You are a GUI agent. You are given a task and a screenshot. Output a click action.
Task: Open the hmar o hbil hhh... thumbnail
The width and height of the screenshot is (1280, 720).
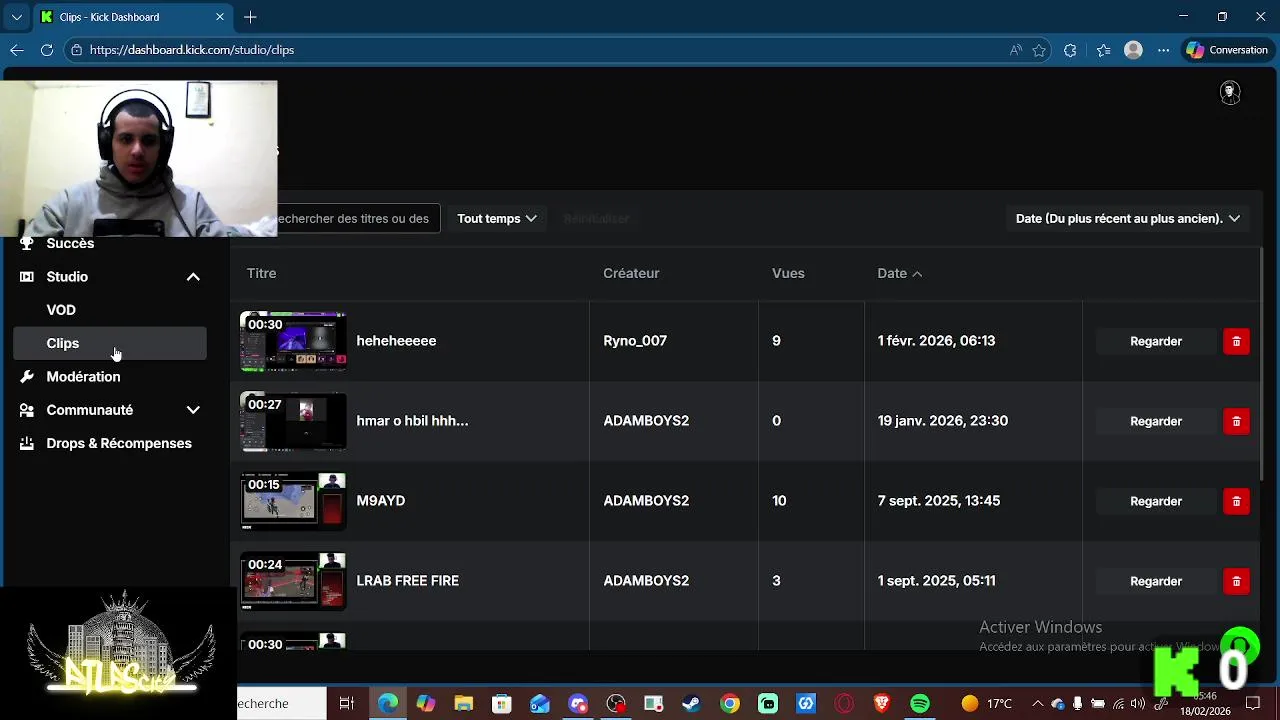(x=293, y=421)
